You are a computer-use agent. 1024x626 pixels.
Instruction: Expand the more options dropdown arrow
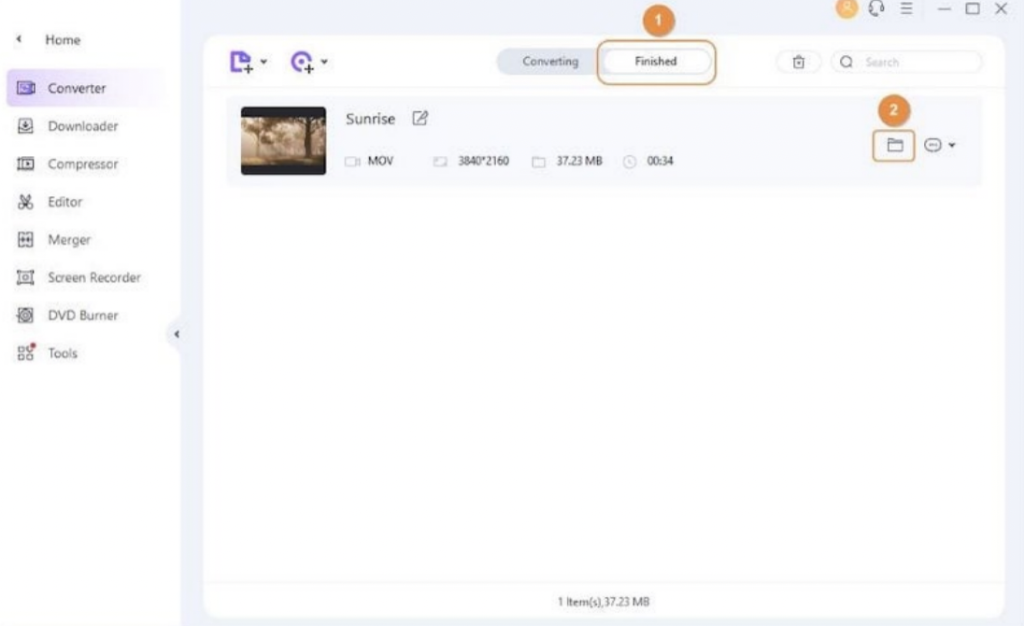tap(952, 145)
